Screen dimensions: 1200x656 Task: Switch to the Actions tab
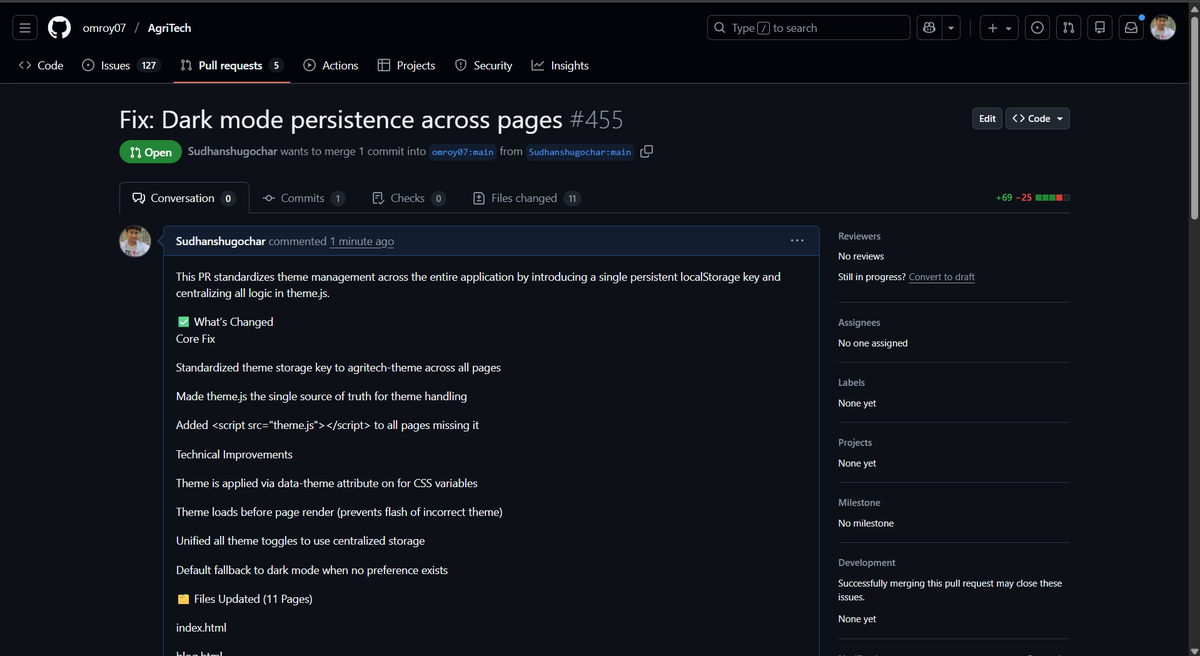tap(330, 65)
